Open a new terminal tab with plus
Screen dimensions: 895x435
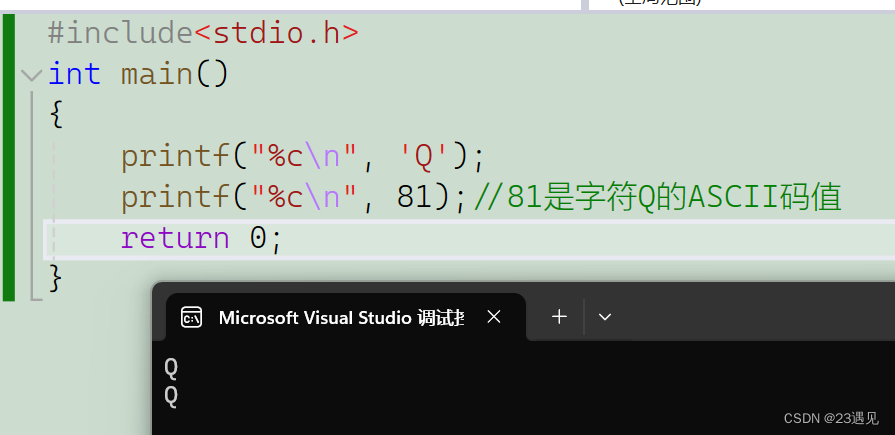click(x=559, y=317)
